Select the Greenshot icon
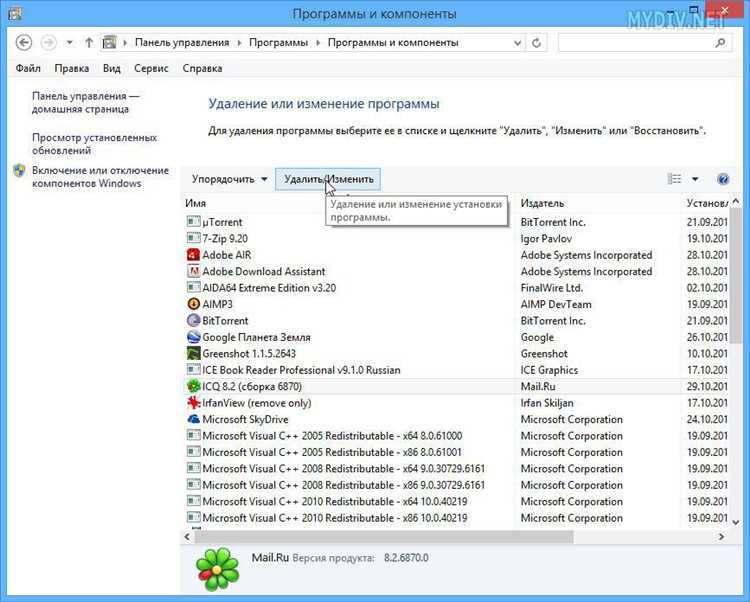Screen dimensions: 750x602 tap(193, 353)
